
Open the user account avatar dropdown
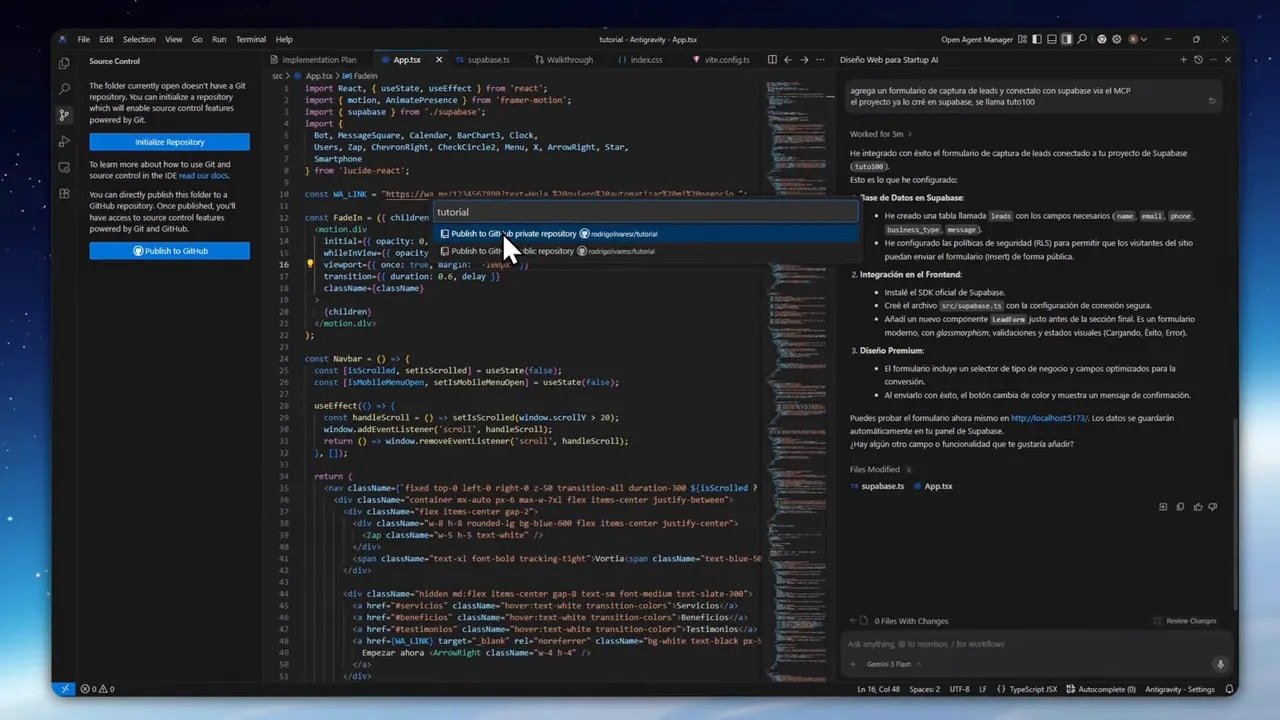tap(1136, 39)
